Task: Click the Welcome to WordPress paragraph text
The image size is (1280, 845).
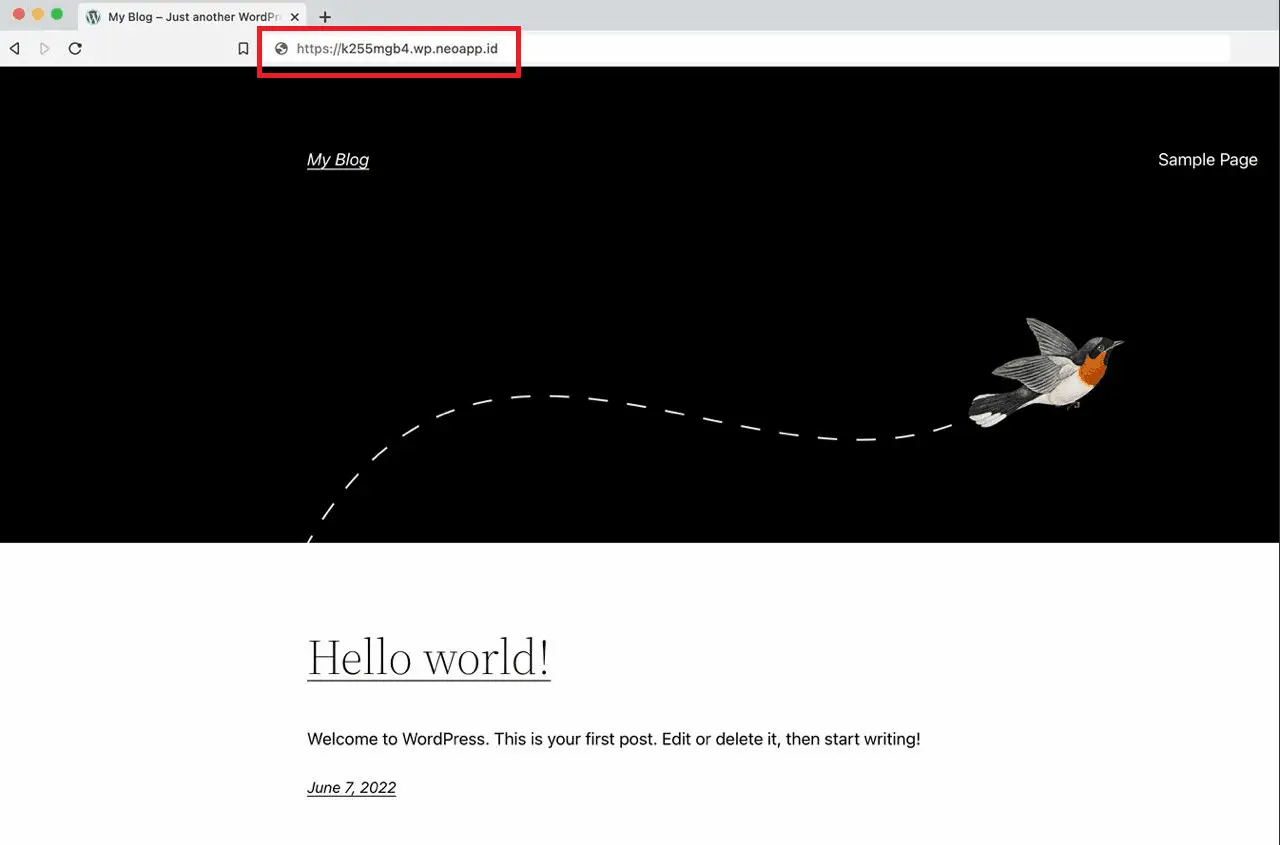Action: pos(613,739)
